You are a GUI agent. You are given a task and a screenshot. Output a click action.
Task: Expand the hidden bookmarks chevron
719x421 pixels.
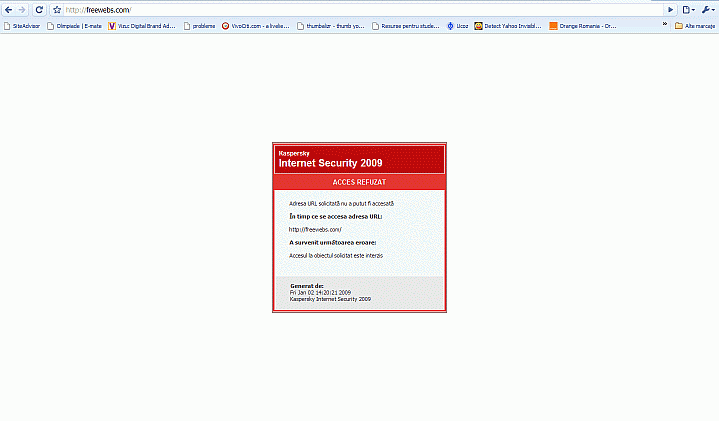(664, 24)
